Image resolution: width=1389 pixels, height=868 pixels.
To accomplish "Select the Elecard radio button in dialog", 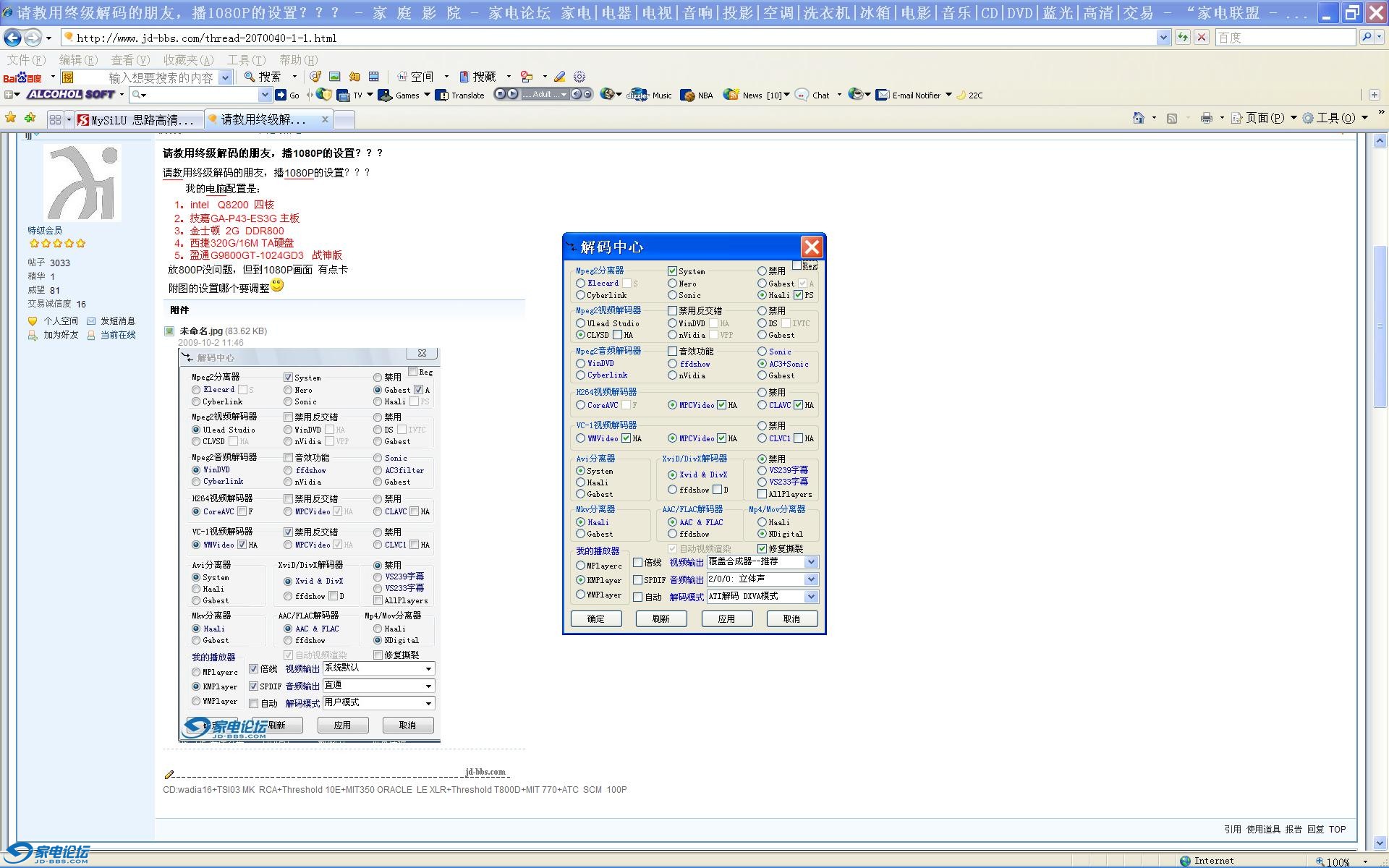I will coord(581,283).
